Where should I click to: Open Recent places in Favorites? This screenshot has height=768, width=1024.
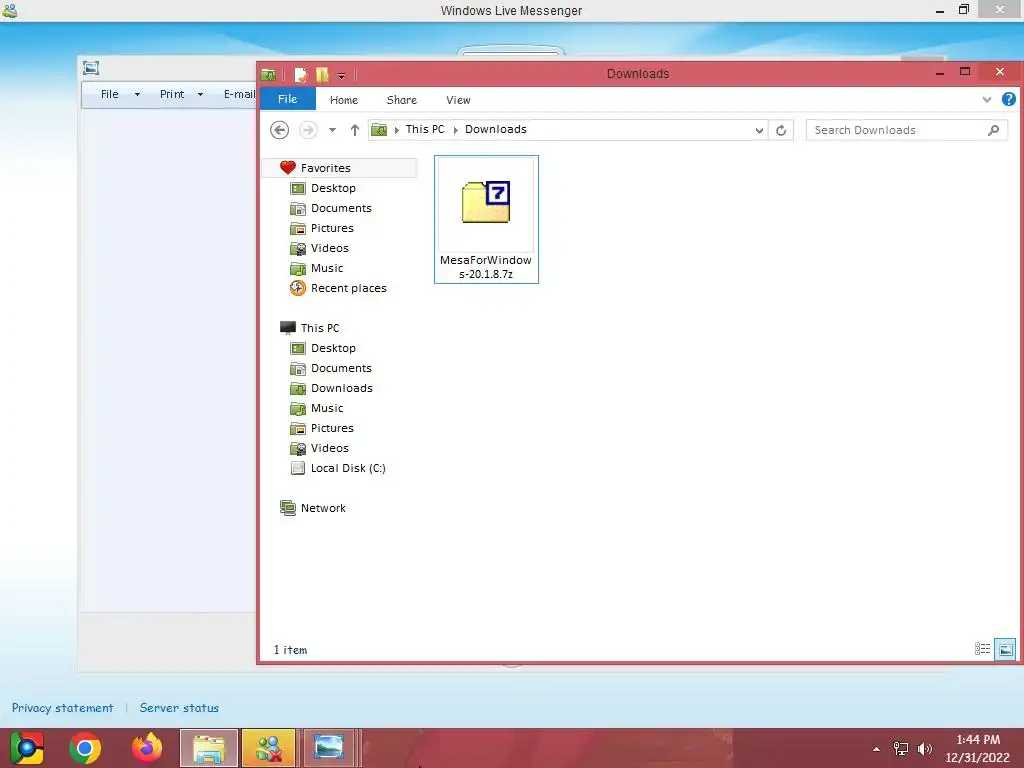(348, 288)
